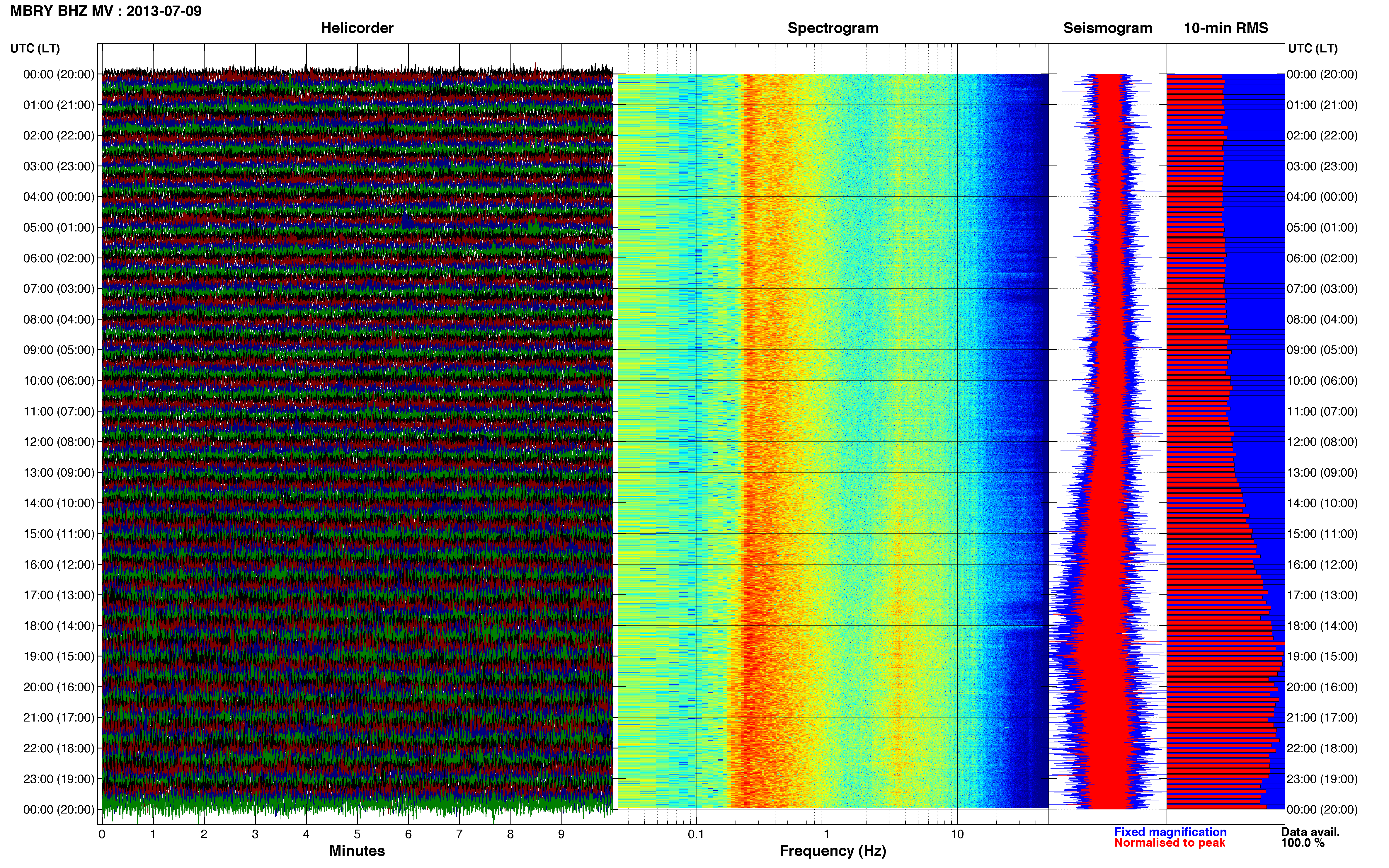Click the '8' tick on the Minutes axis
Viewport: 1389px width, 868px height.
510,835
